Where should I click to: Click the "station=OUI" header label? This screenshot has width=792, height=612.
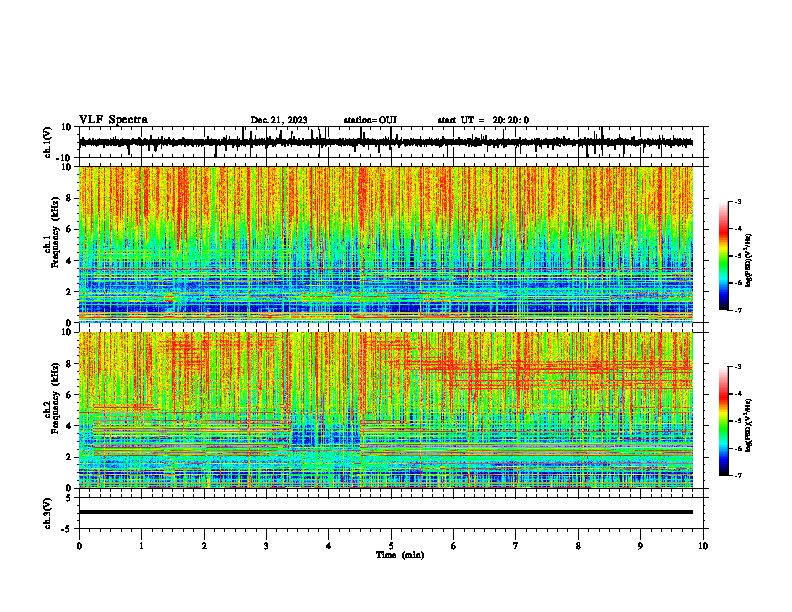(370, 120)
